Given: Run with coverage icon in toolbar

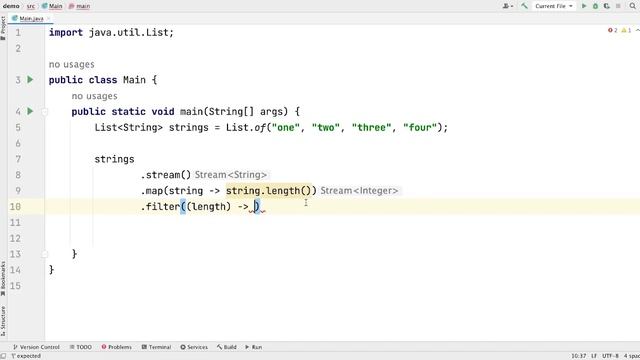Looking at the screenshot, I should (x=607, y=6).
